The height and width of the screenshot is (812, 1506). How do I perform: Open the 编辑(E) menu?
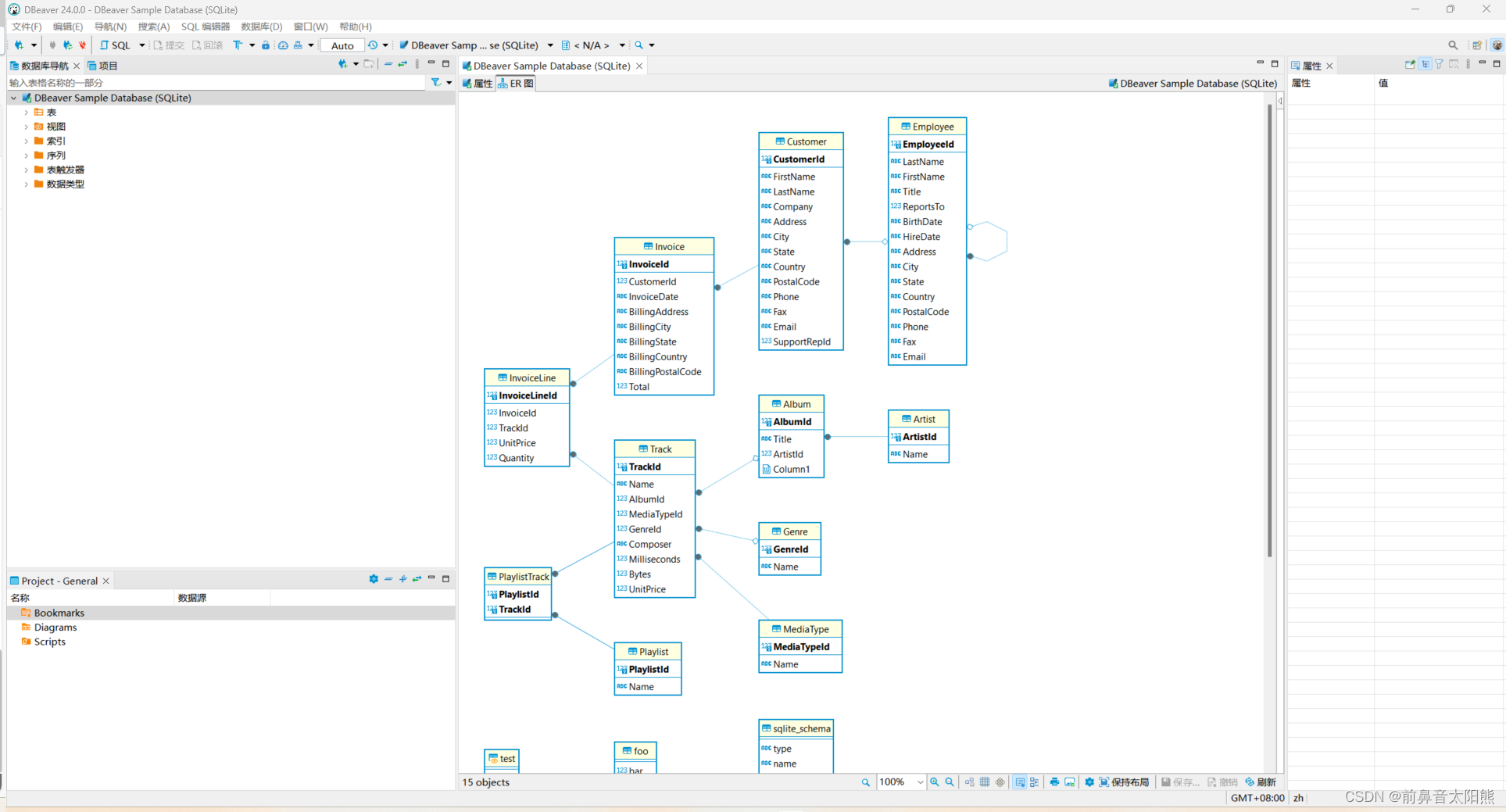[68, 27]
